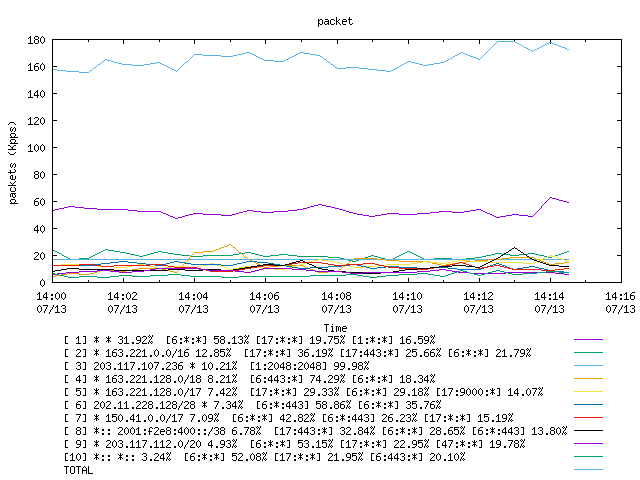Click the y-axis value 40
Image resolution: width=640 pixels, height=480 pixels.
pos(39,229)
